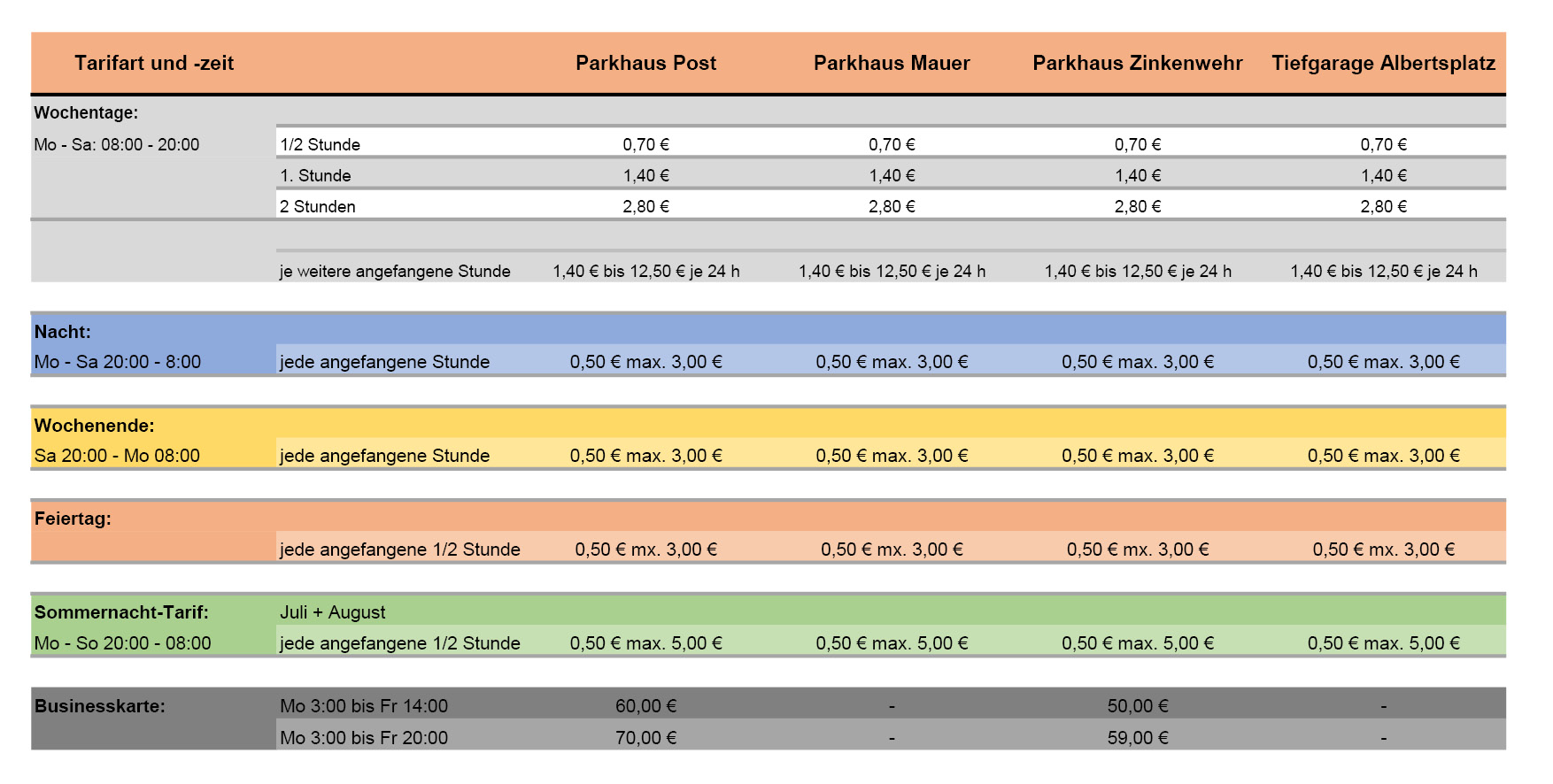Click the 'Nacht:' section heading

[x=63, y=332]
